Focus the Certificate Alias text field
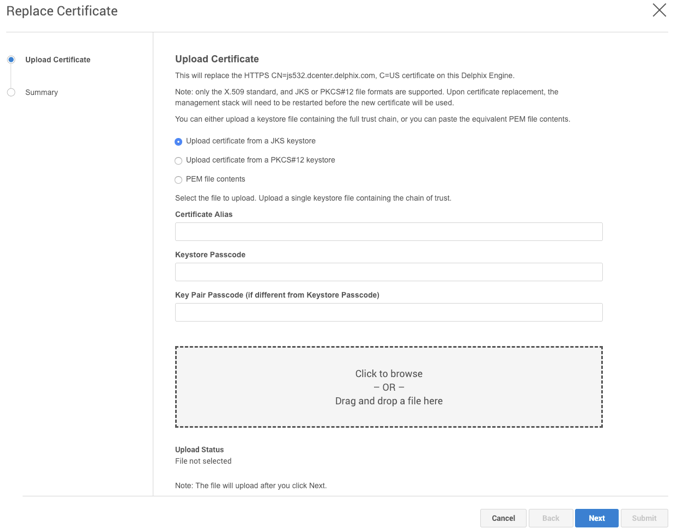 (x=388, y=232)
